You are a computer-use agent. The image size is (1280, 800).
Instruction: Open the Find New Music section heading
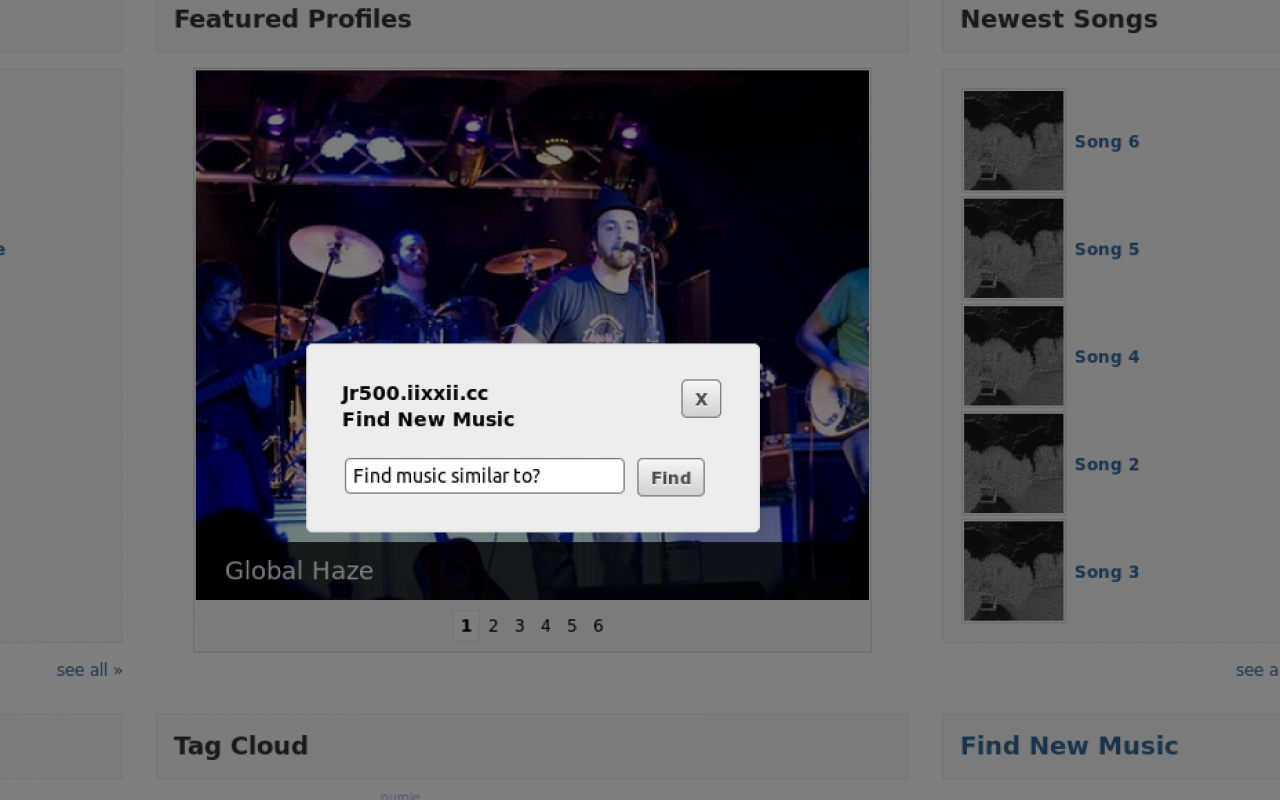click(1069, 746)
